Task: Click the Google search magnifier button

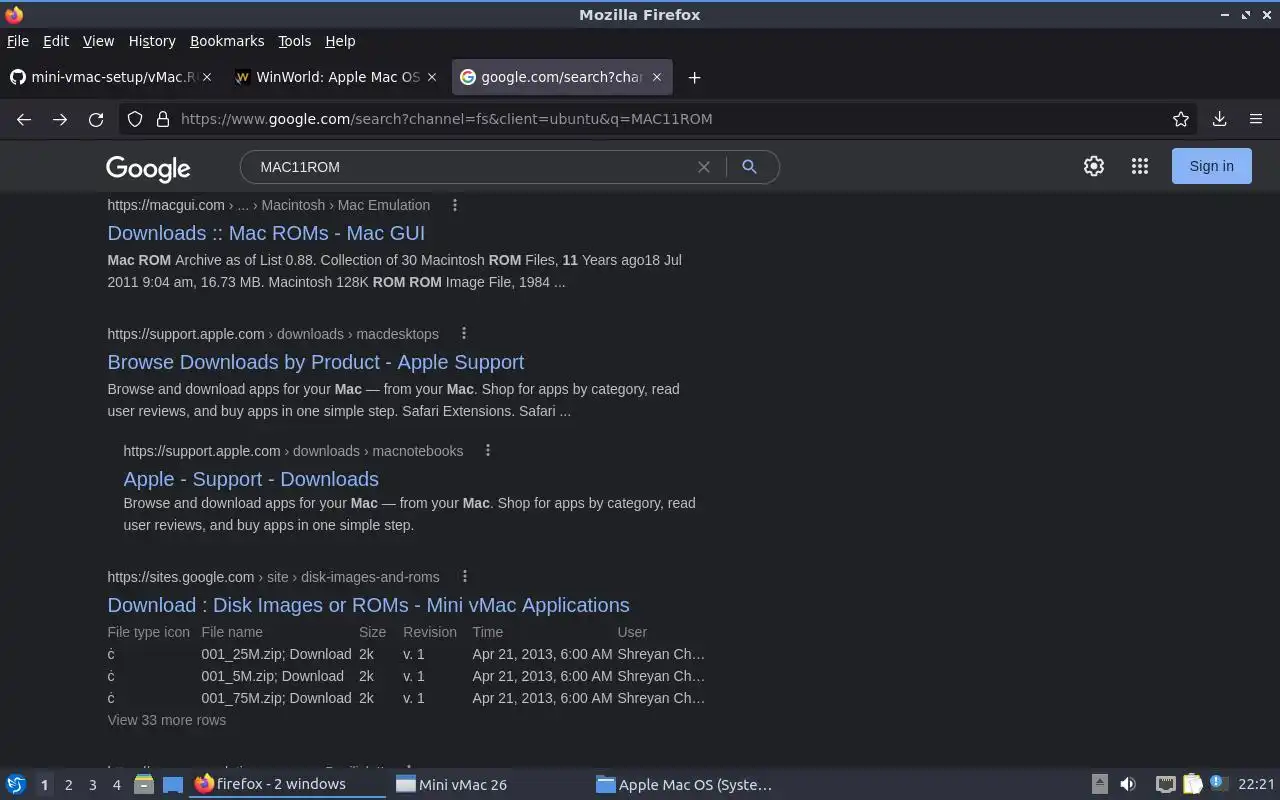Action: 749,167
